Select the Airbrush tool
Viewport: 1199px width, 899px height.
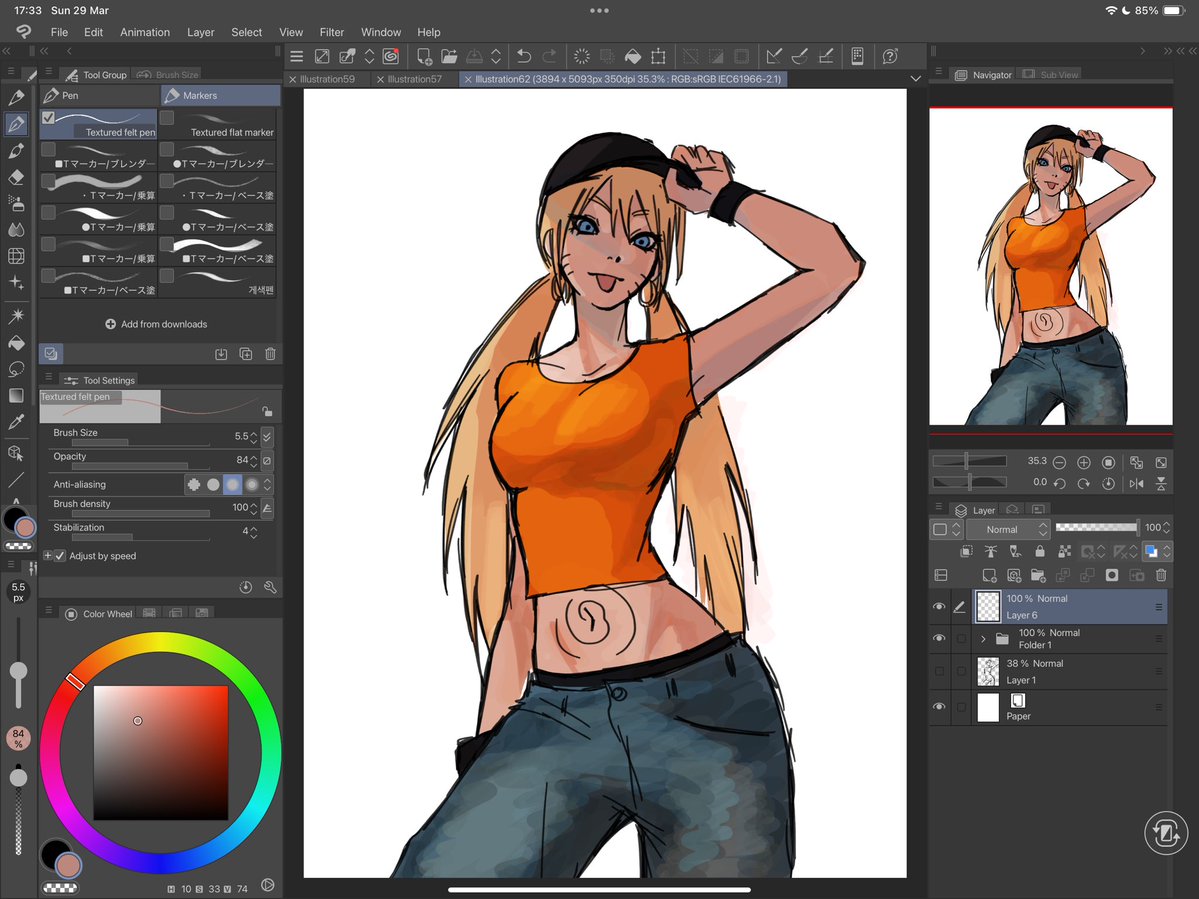16,203
